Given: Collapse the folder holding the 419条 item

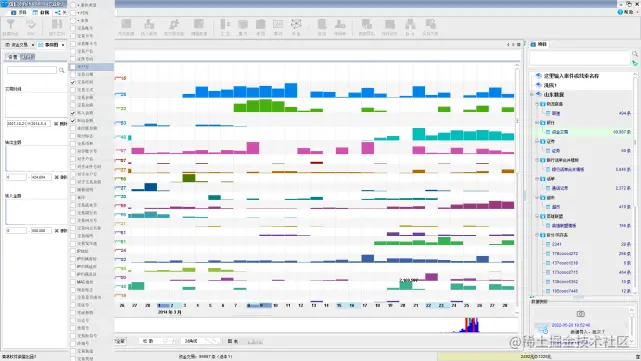Looking at the screenshot, I should click(x=537, y=197).
